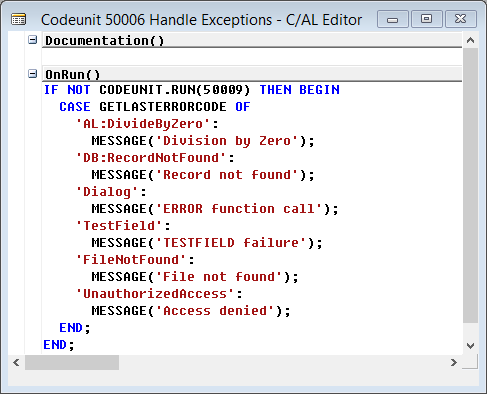The image size is (487, 394).
Task: Click the OnRun() trigger header
Action: (252, 74)
